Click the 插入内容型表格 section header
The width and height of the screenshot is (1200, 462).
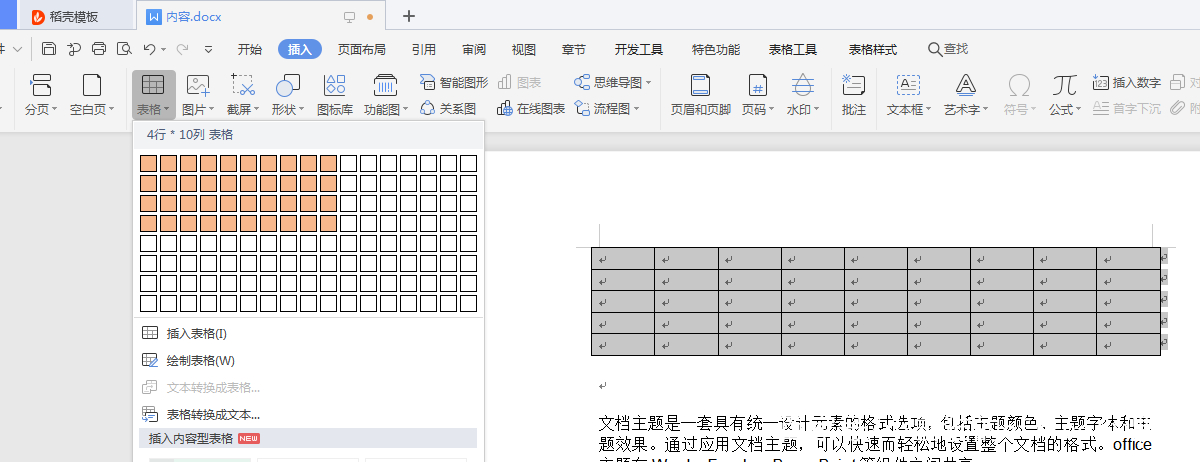point(308,438)
